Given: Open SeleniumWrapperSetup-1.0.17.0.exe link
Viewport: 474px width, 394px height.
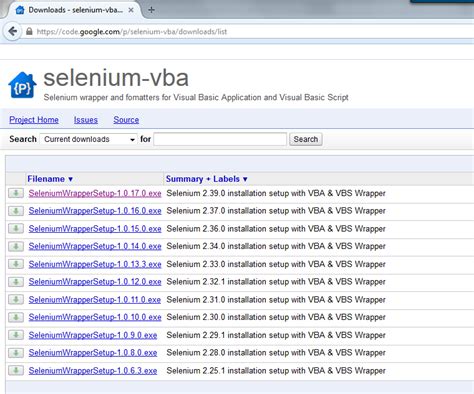Looking at the screenshot, I should (95, 193).
